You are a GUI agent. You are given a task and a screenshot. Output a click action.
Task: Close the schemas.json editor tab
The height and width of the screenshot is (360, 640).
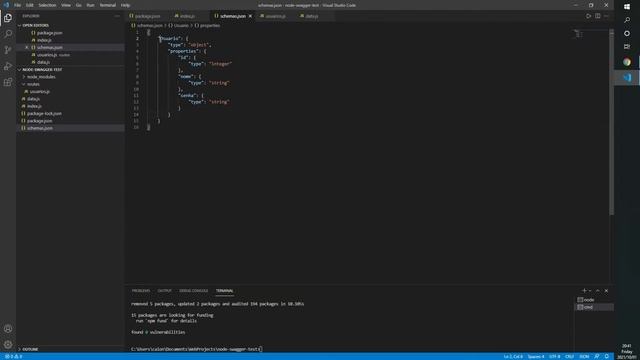click(x=250, y=16)
